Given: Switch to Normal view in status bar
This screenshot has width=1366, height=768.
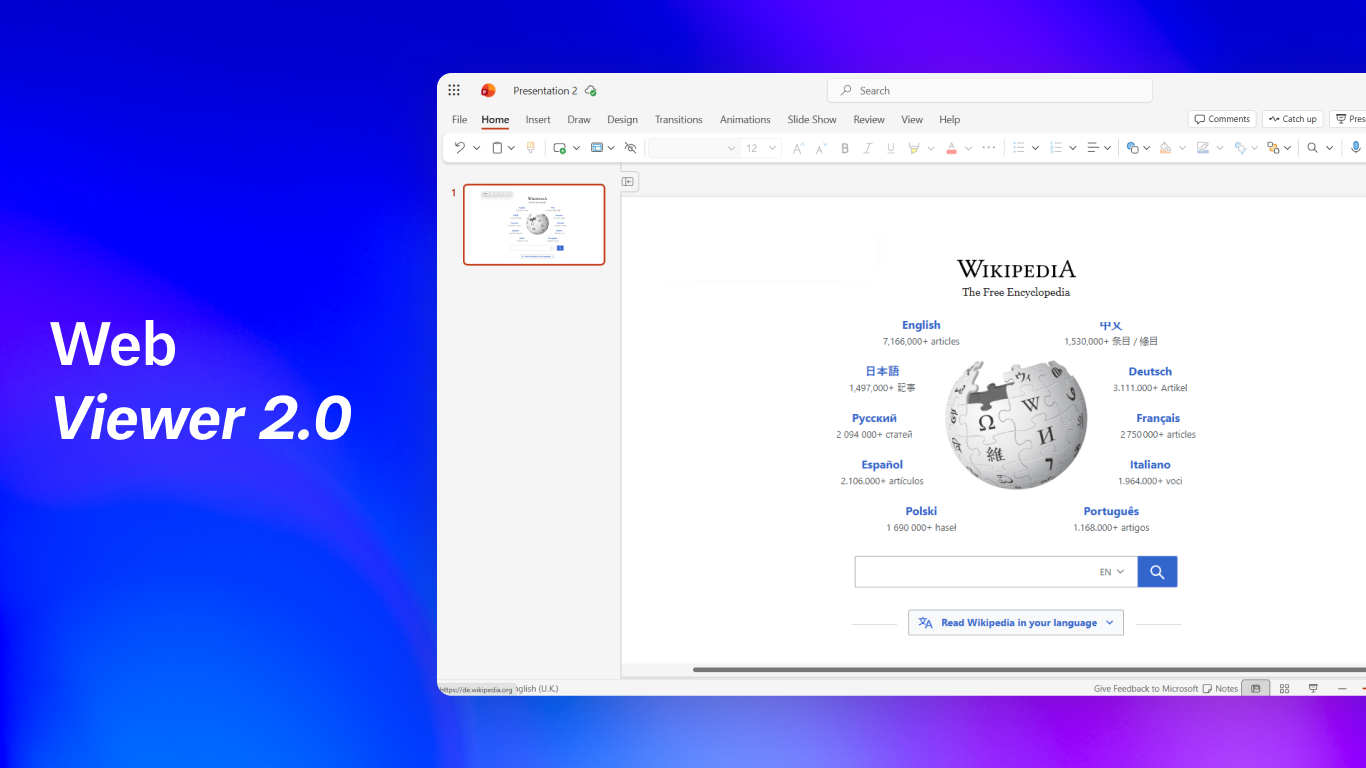Looking at the screenshot, I should 1256,689.
